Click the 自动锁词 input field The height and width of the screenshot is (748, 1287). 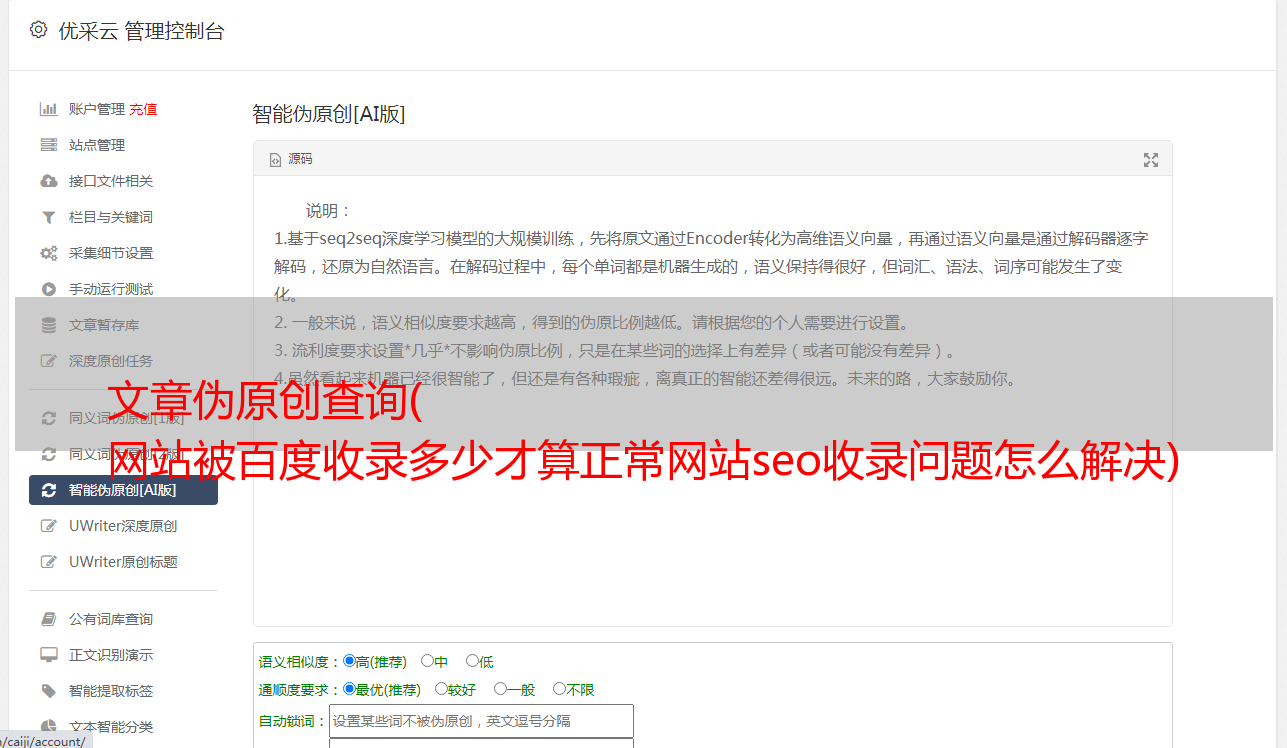click(481, 721)
